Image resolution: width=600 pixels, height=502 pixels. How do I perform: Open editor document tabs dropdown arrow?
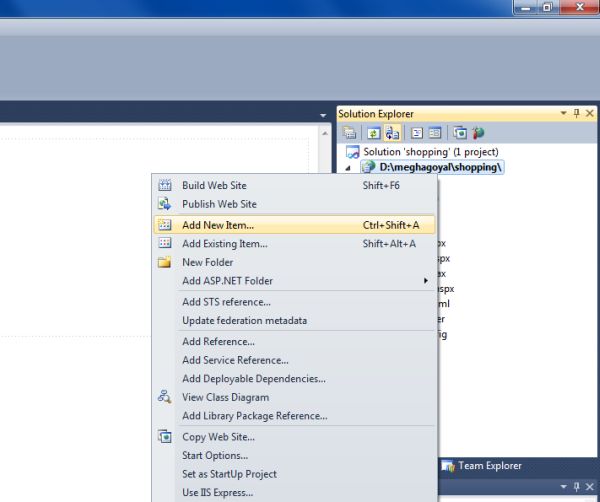323,115
